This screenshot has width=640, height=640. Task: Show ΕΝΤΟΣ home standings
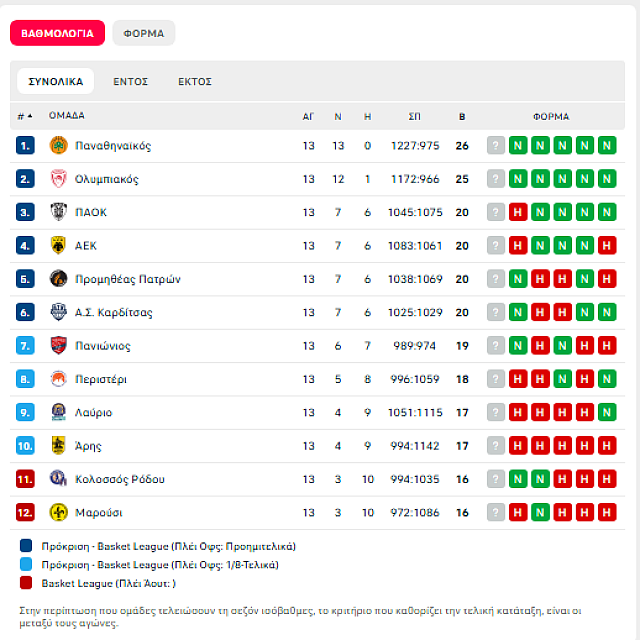[130, 82]
